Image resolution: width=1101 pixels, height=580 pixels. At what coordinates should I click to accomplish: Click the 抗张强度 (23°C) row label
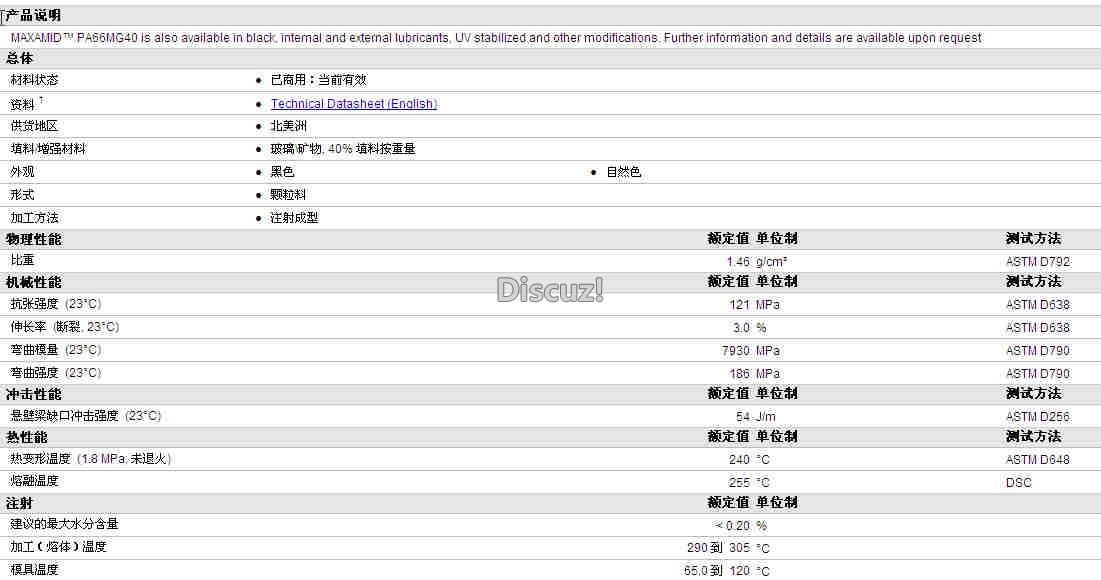point(55,304)
